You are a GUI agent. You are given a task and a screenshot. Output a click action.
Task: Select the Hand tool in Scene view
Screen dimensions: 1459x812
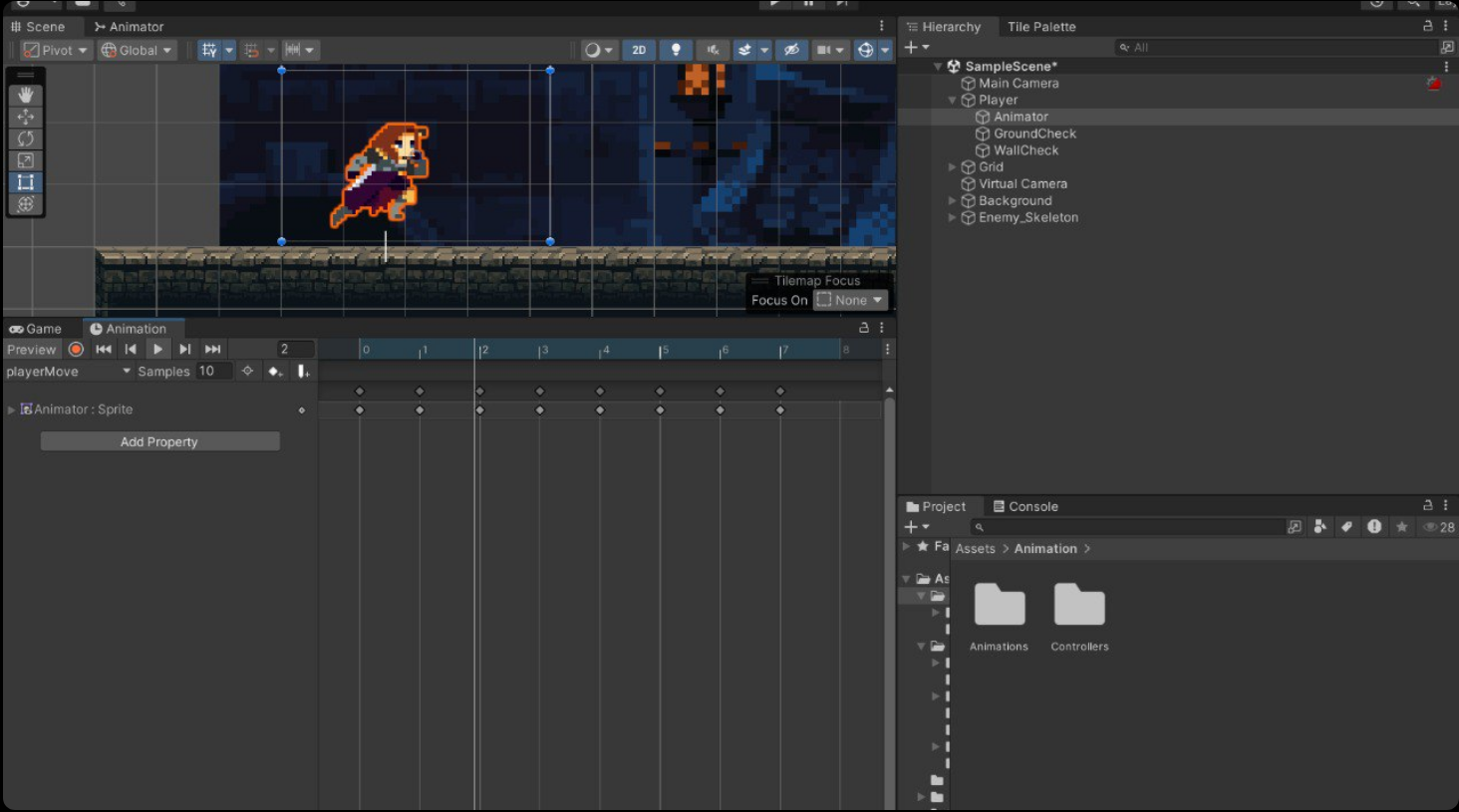tap(26, 95)
